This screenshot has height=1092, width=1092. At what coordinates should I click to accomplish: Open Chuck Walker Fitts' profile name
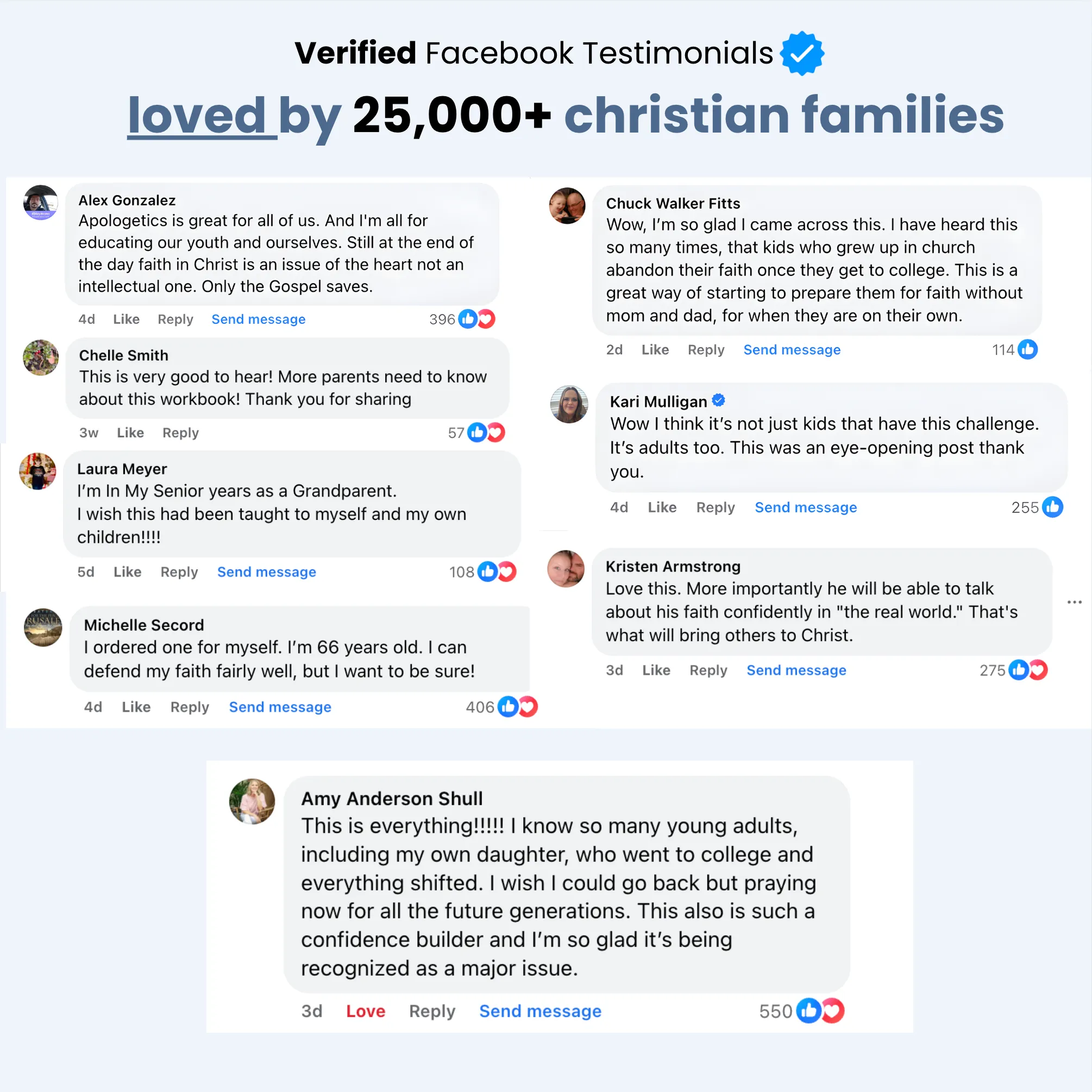[x=673, y=204]
